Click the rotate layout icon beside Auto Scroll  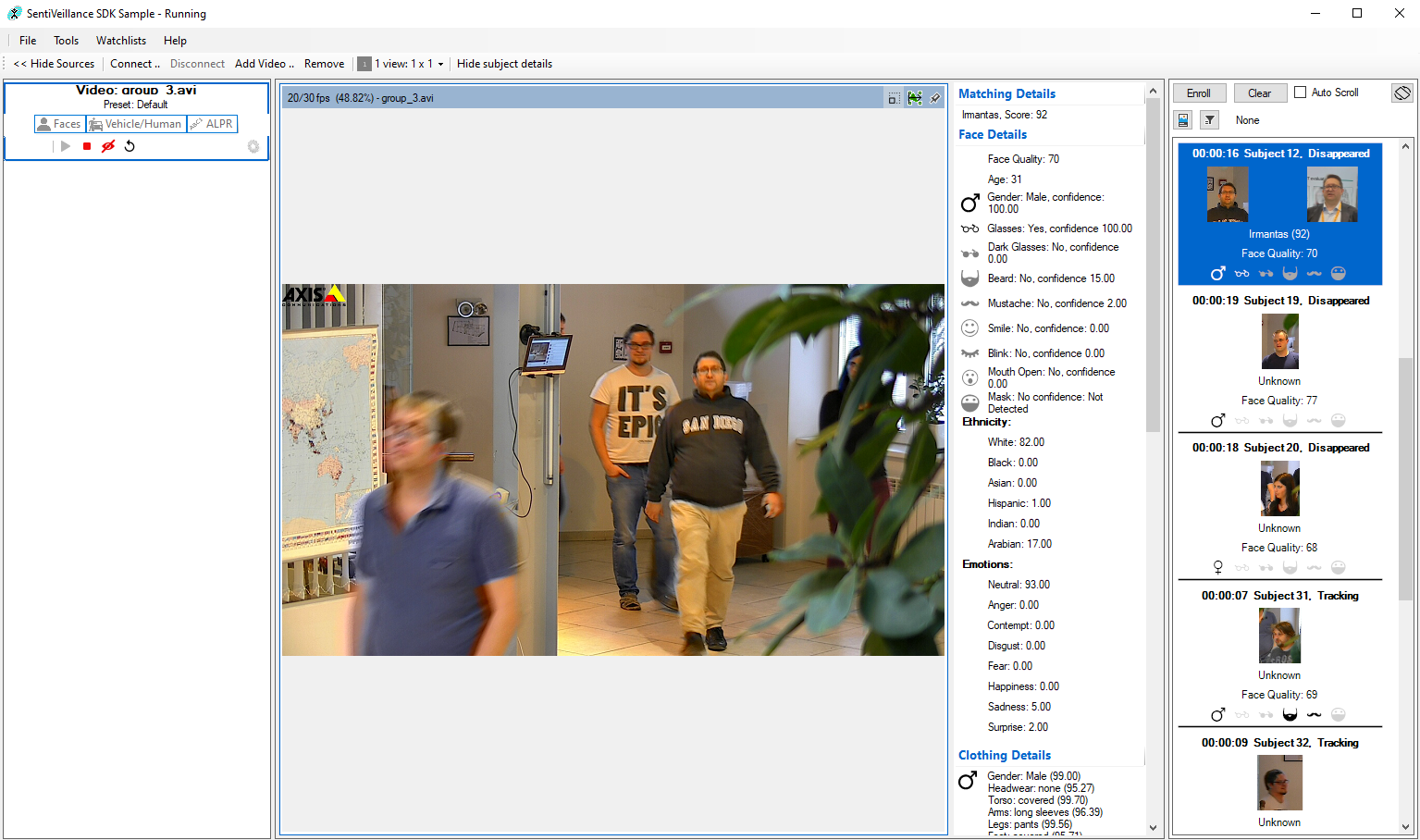pos(1402,93)
